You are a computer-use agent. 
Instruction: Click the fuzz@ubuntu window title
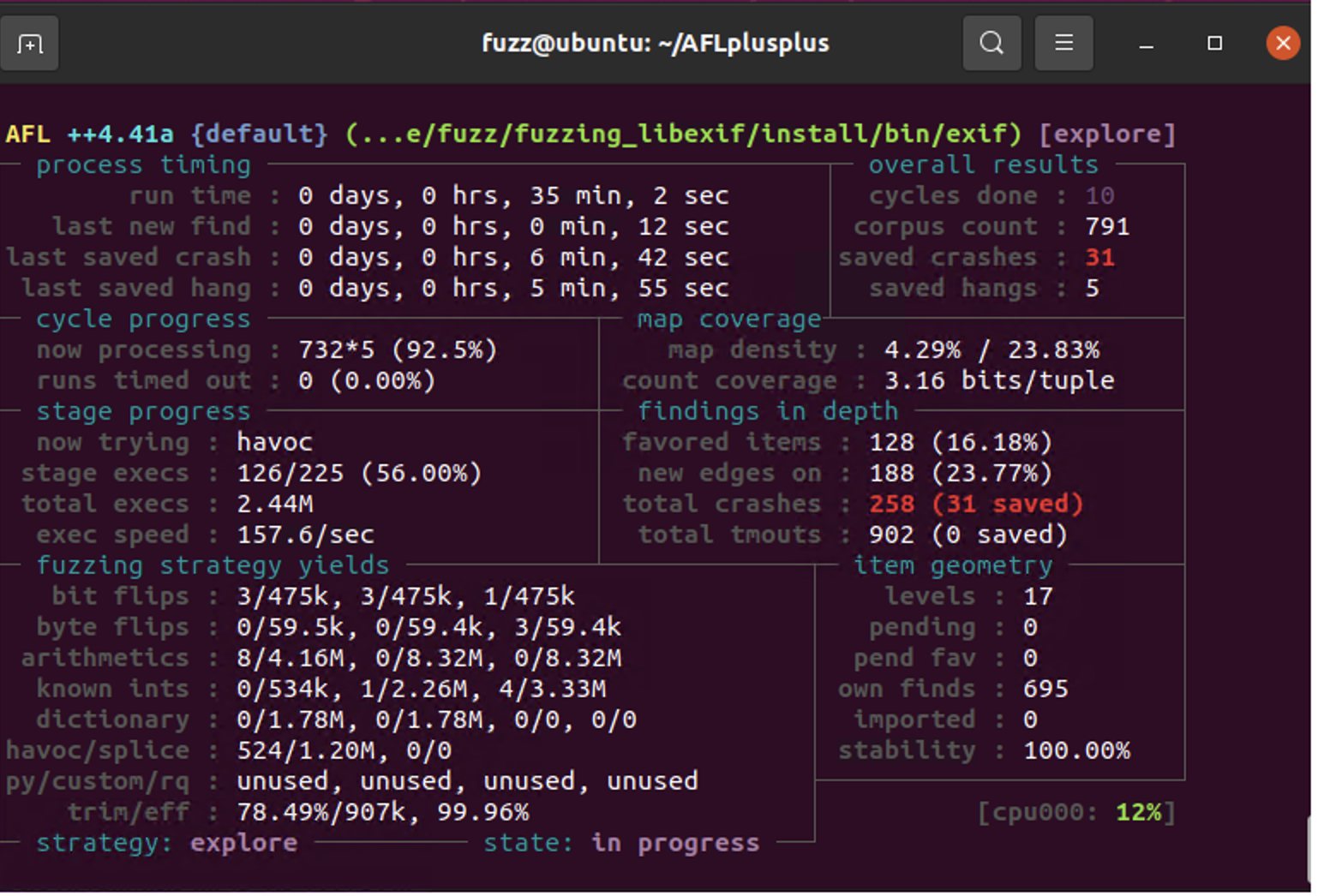click(656, 43)
